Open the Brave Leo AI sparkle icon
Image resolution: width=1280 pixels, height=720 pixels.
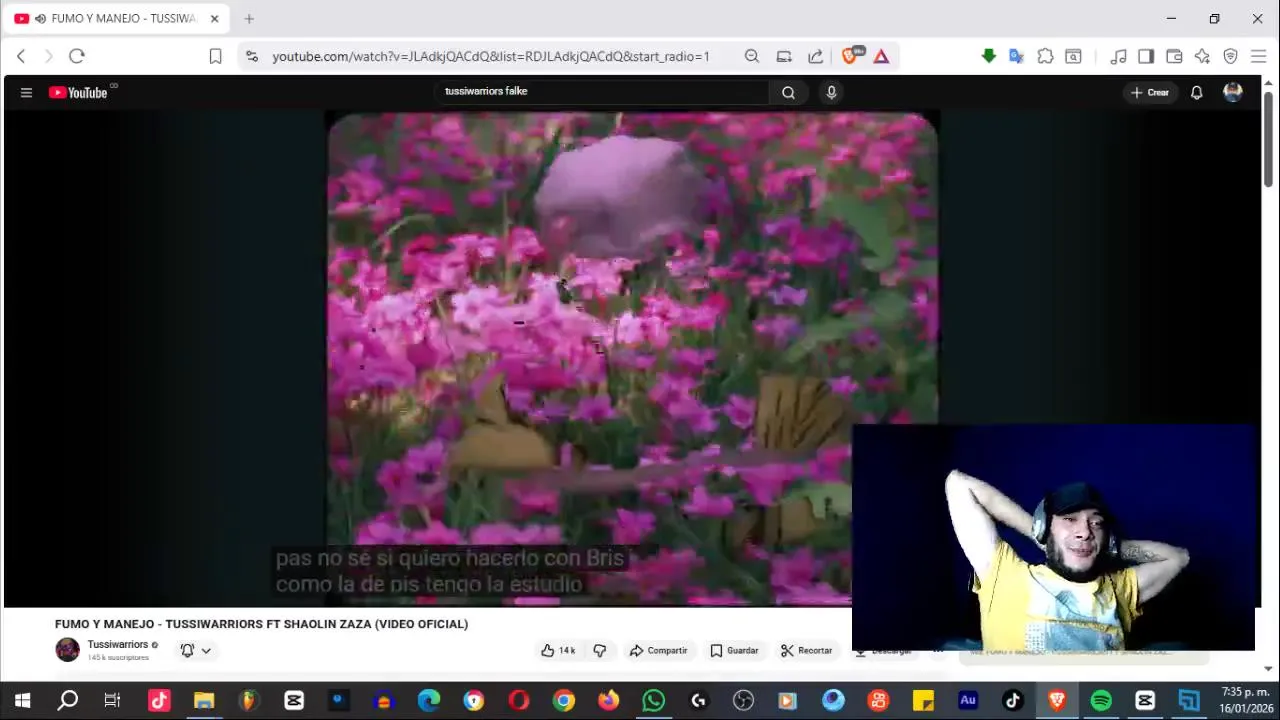[1202, 57]
